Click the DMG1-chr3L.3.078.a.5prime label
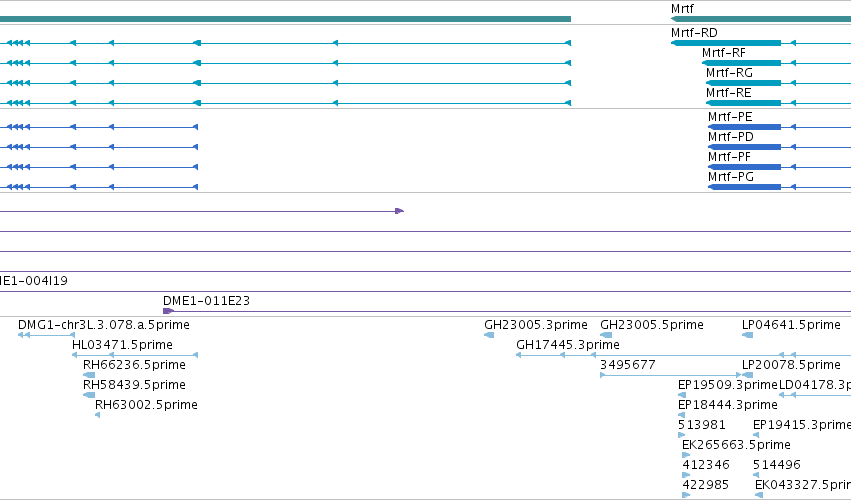 point(104,325)
